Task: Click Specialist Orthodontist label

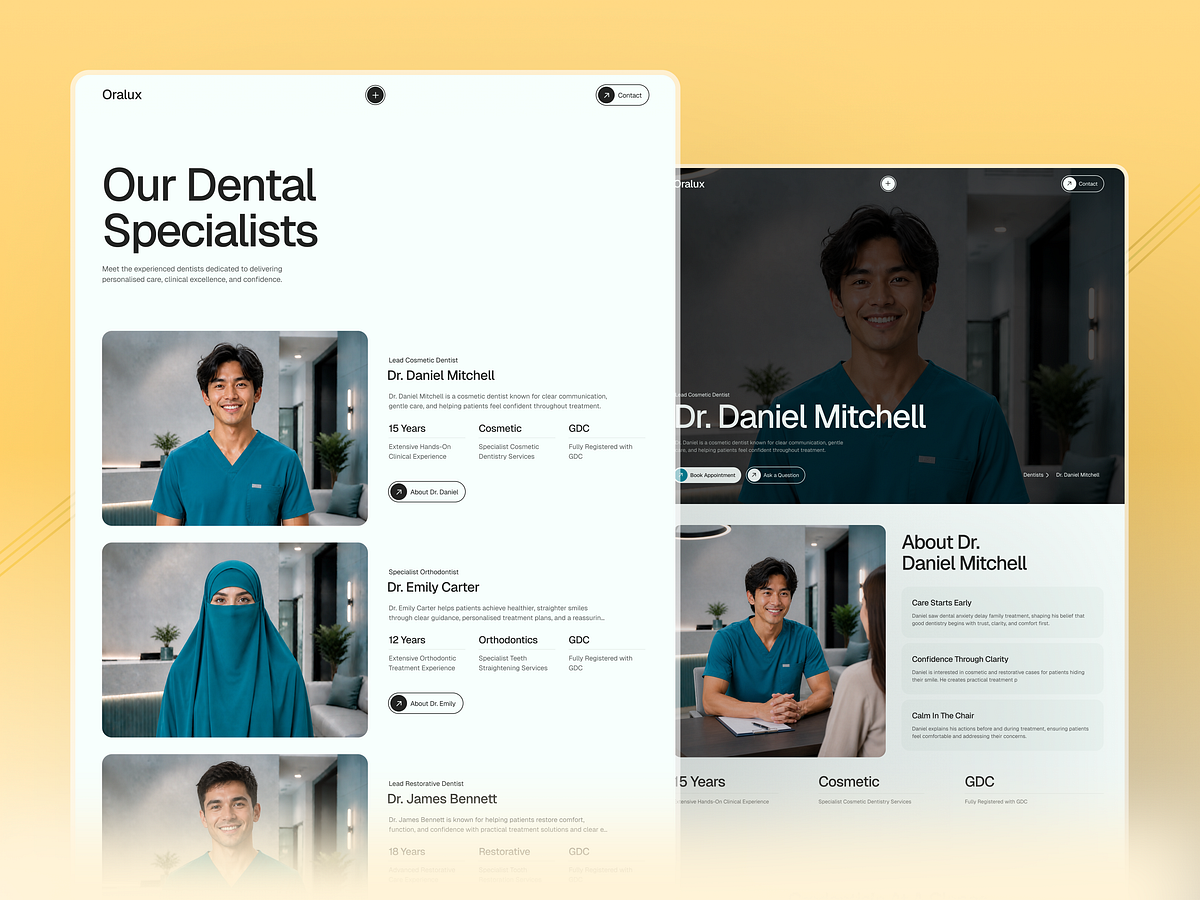Action: tap(423, 572)
